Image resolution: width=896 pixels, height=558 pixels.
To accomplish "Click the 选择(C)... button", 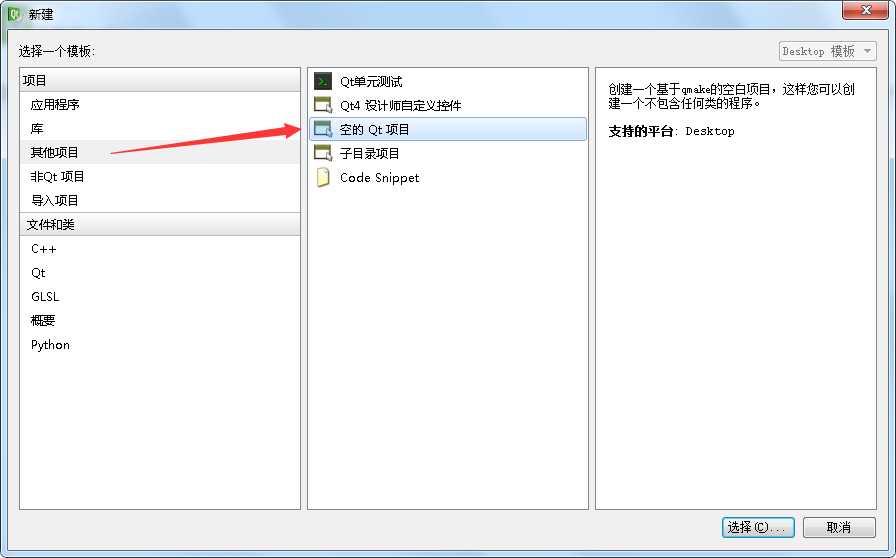I will point(758,527).
